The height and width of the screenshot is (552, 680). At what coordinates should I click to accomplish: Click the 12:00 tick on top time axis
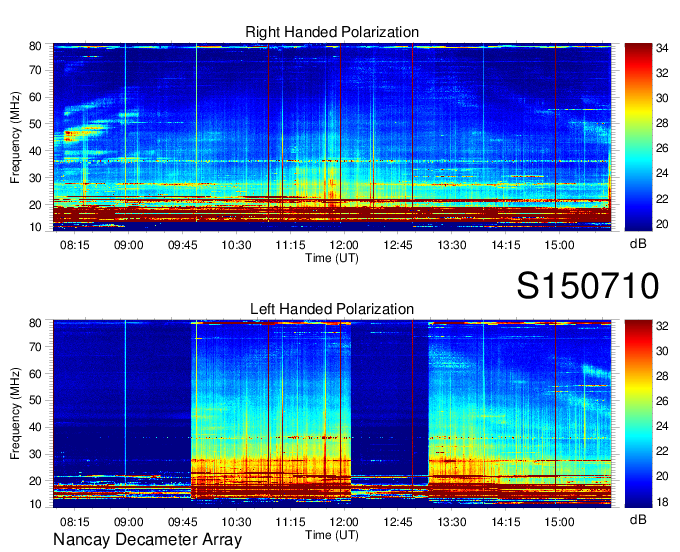pyautogui.click(x=344, y=245)
